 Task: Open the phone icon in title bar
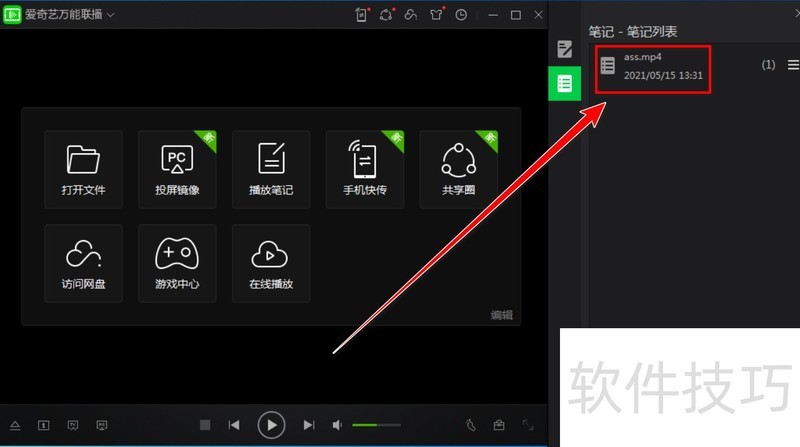[361, 15]
